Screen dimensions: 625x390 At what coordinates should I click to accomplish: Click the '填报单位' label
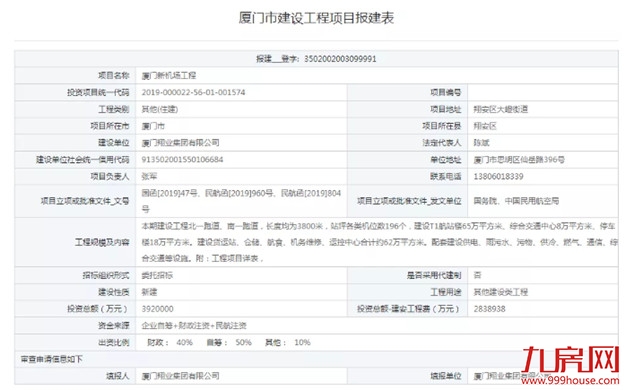[x=446, y=376]
